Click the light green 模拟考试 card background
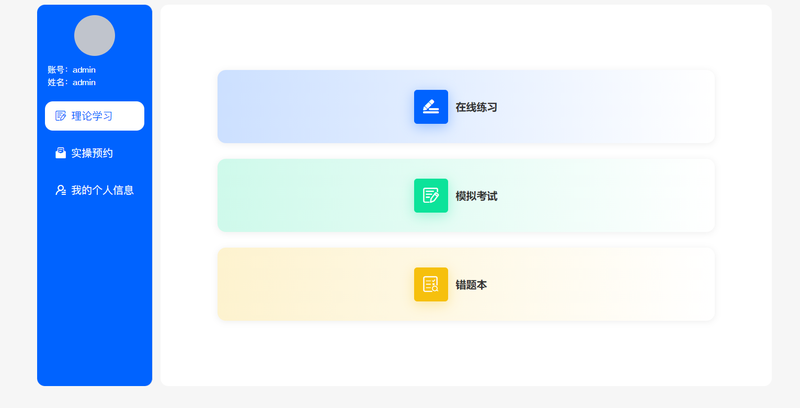The image size is (800, 408). (x=306, y=195)
